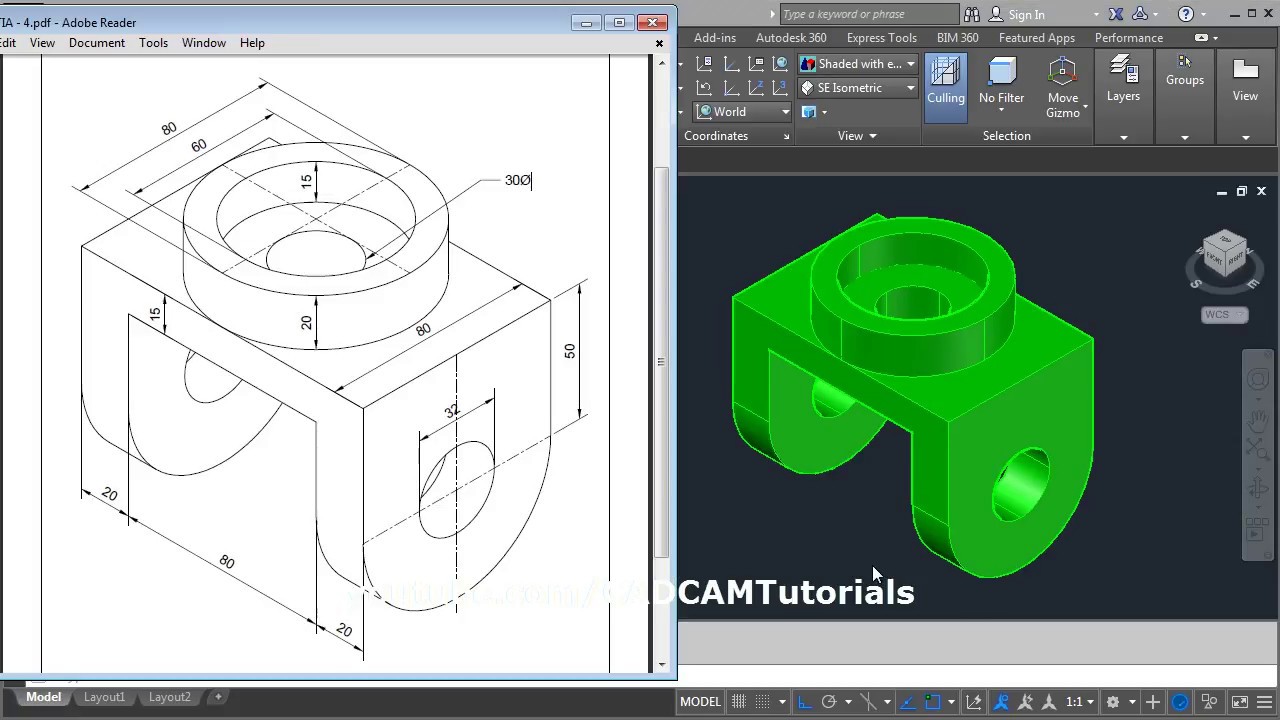1280x720 pixels.
Task: Click the workspace settings gear in the status bar
Action: (x=1111, y=701)
